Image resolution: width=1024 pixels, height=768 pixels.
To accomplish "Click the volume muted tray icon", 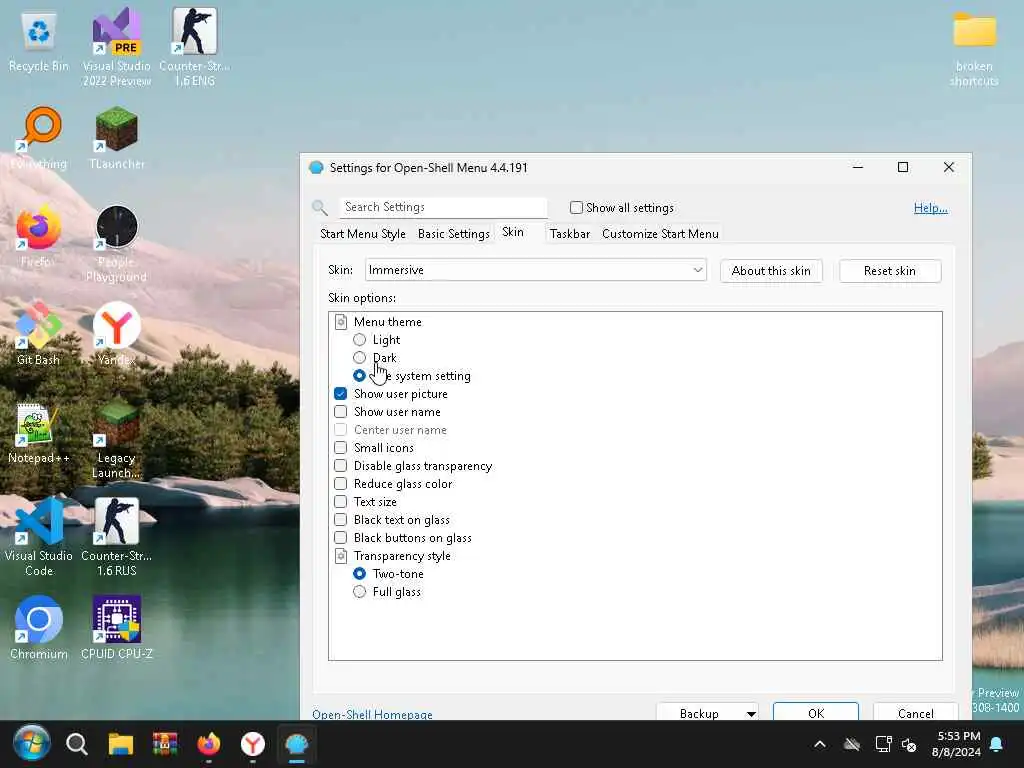I will [x=908, y=744].
